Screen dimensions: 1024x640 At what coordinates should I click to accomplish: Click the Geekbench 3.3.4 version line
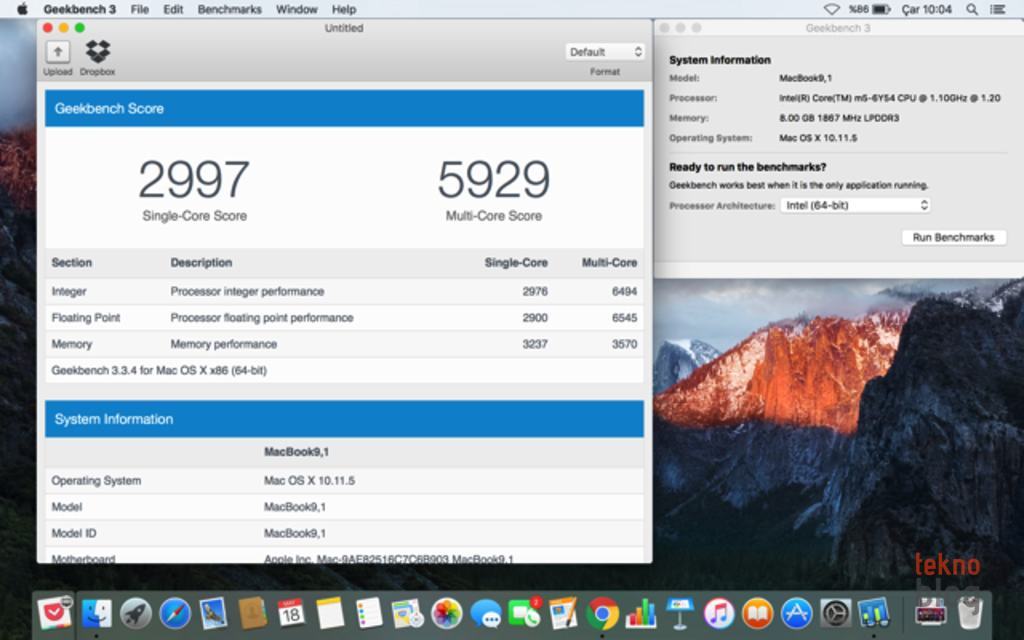[x=159, y=370]
